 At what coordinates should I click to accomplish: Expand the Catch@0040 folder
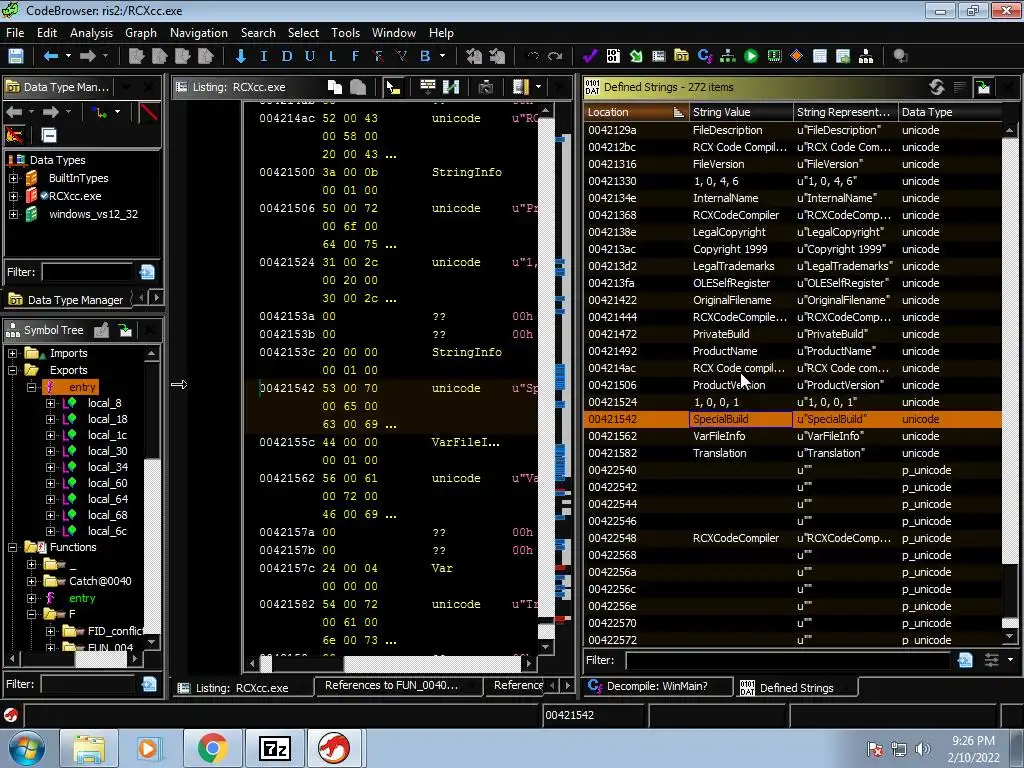(31, 581)
